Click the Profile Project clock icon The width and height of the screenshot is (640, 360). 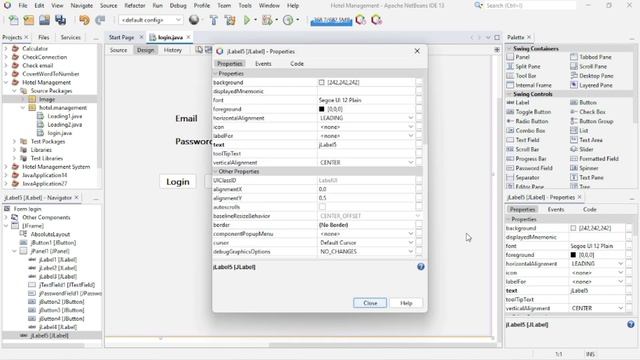click(288, 20)
